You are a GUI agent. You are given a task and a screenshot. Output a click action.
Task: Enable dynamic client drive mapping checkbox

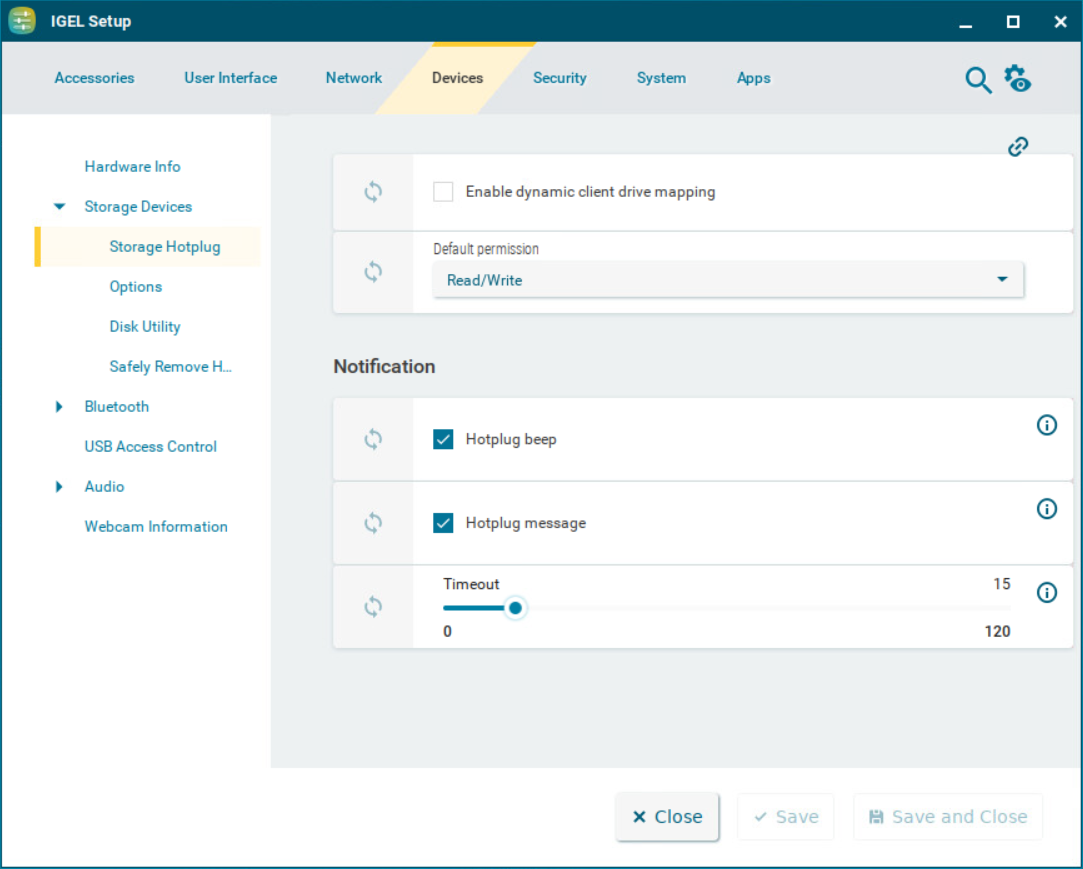pyautogui.click(x=443, y=192)
